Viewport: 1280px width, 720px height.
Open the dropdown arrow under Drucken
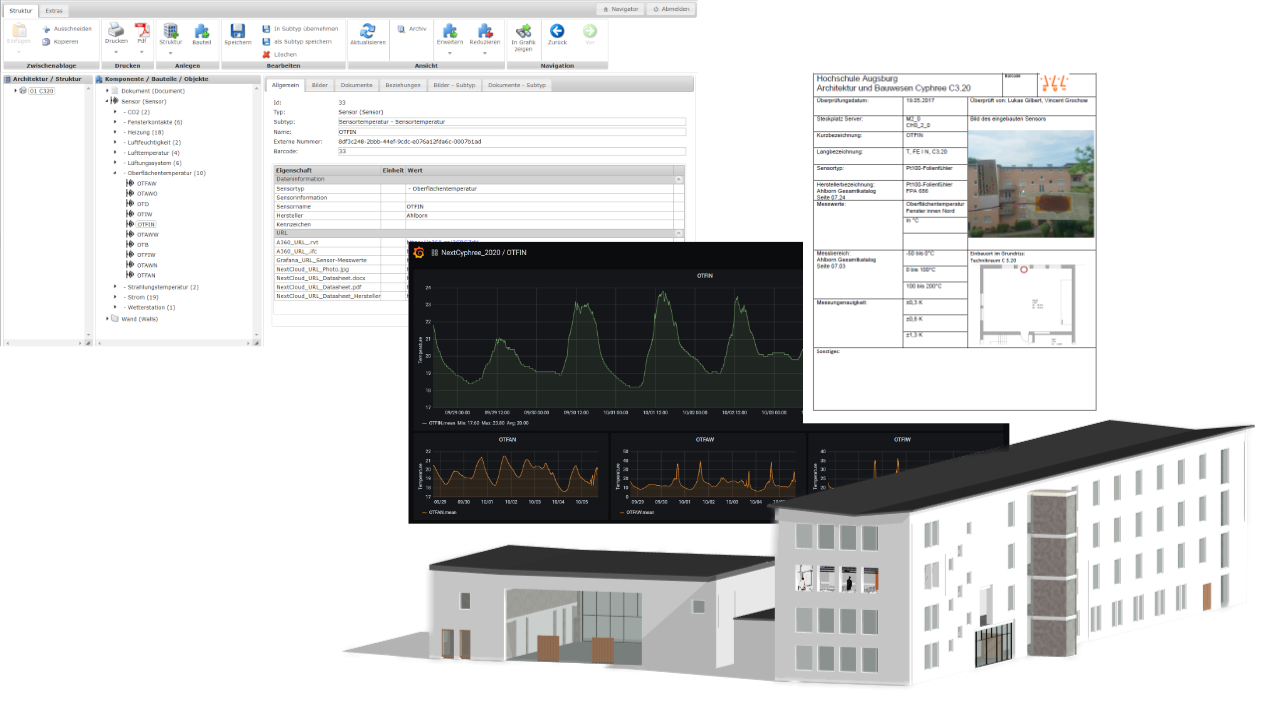[115, 52]
